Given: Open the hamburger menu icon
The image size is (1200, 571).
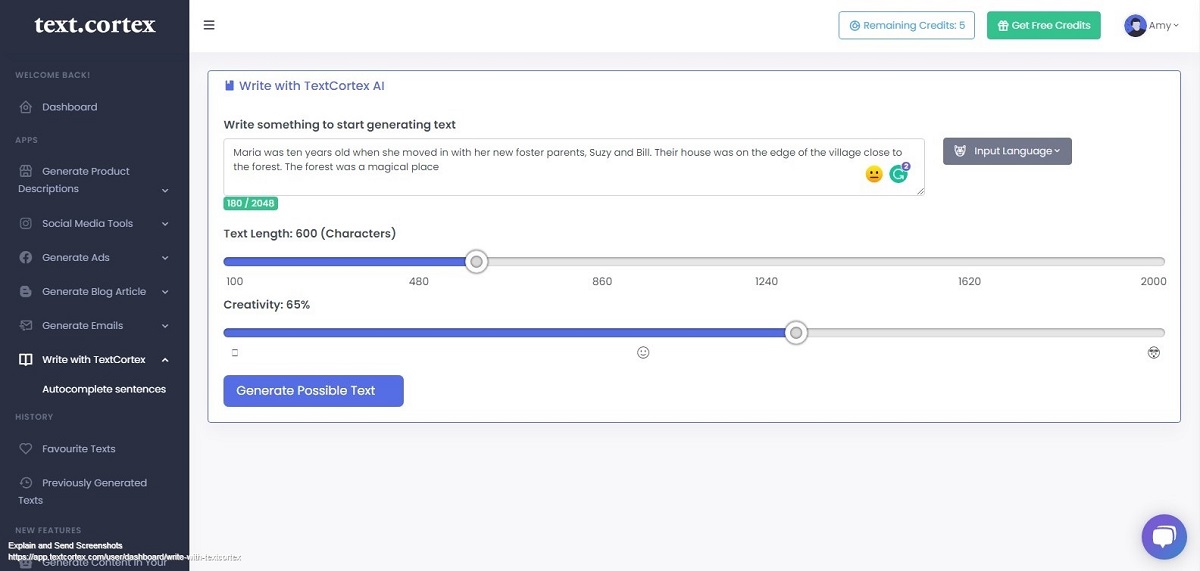Looking at the screenshot, I should pos(209,25).
